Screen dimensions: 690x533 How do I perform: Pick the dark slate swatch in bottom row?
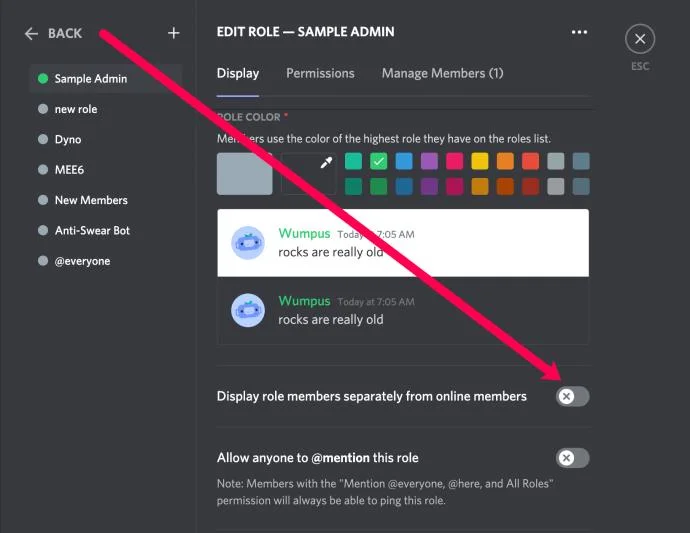(581, 186)
